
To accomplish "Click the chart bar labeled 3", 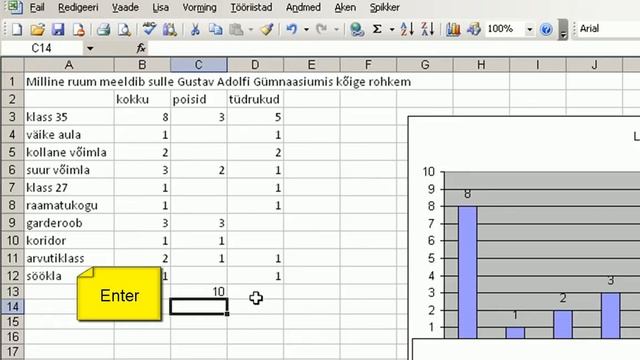I will (x=611, y=315).
